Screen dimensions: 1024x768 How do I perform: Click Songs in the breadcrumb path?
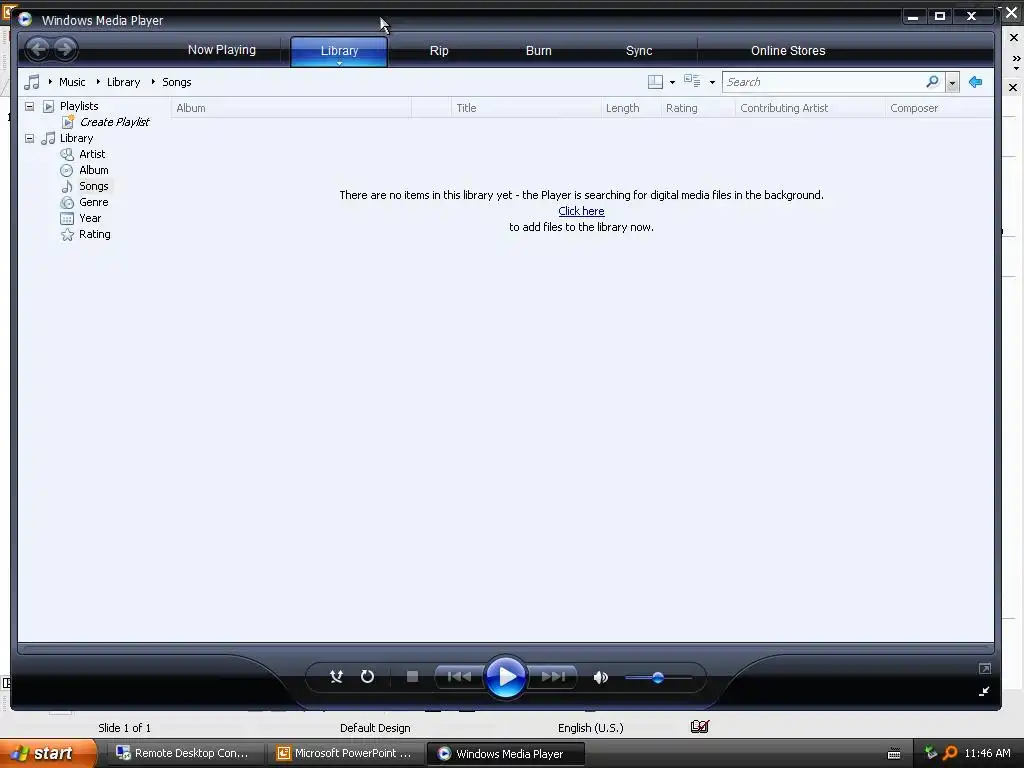(176, 82)
